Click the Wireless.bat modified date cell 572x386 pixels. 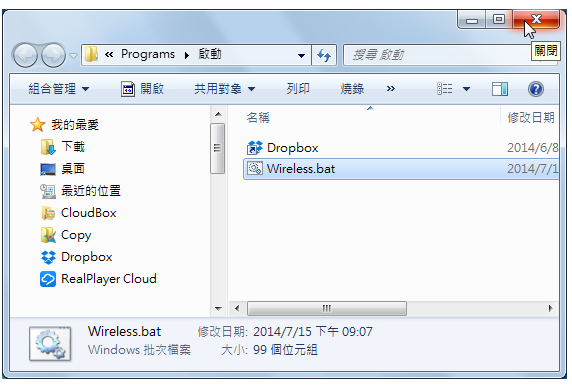tap(533, 169)
